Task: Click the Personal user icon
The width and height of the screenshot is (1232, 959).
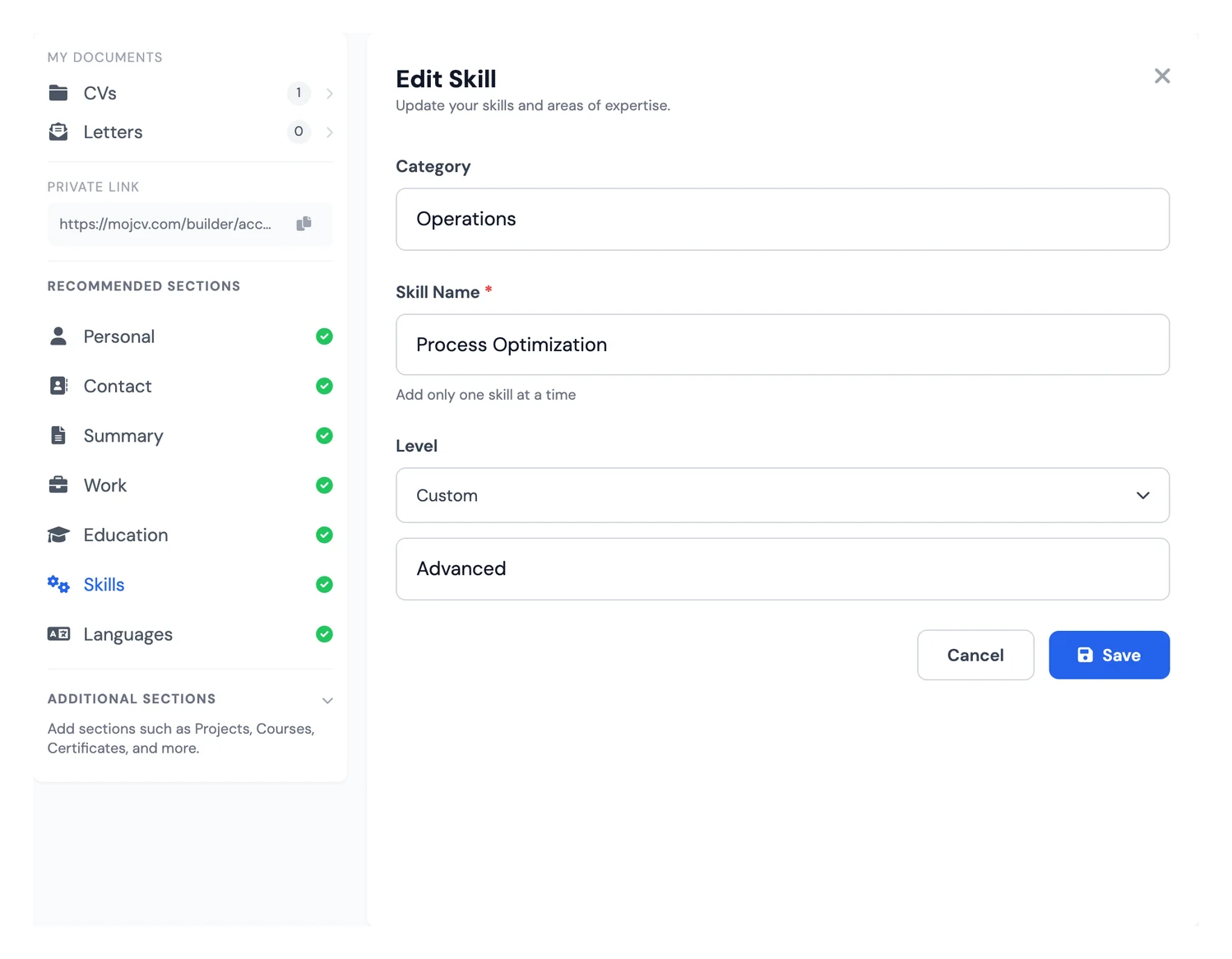Action: click(58, 336)
